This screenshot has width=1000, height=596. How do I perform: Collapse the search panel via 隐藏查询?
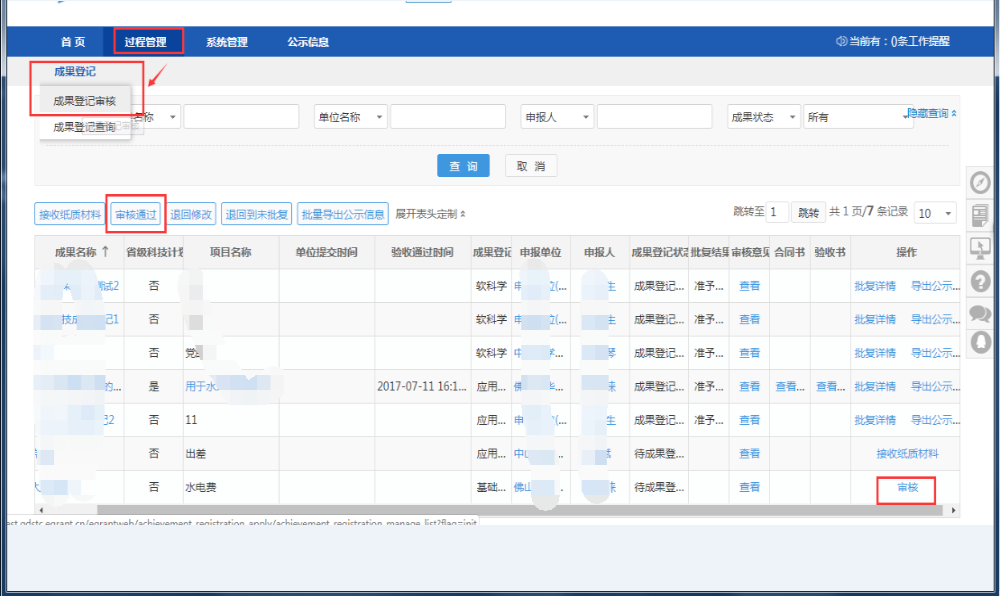[931, 114]
